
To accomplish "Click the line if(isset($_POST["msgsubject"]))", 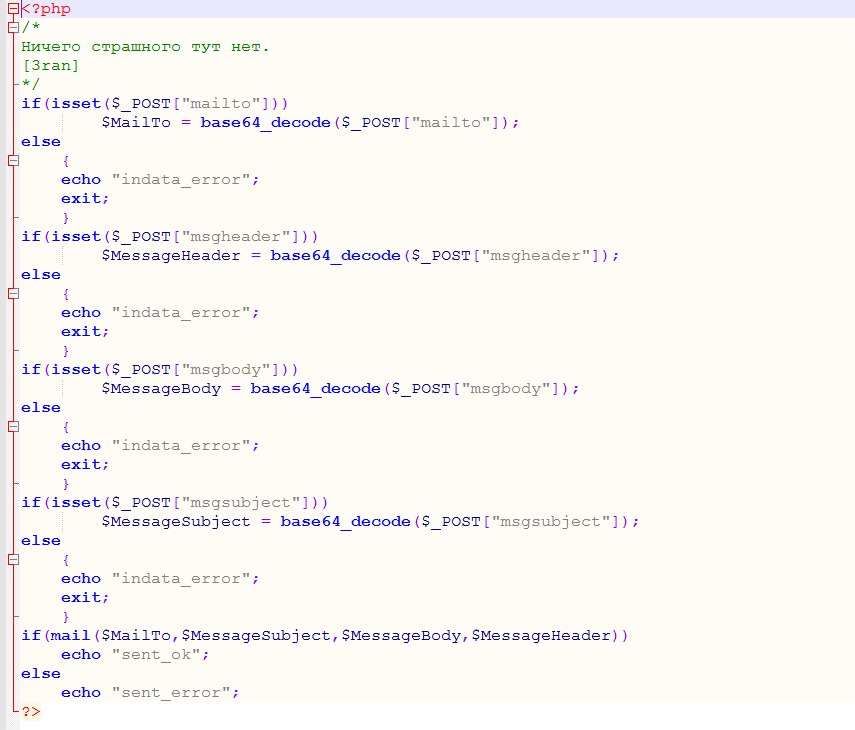I will [174, 503].
